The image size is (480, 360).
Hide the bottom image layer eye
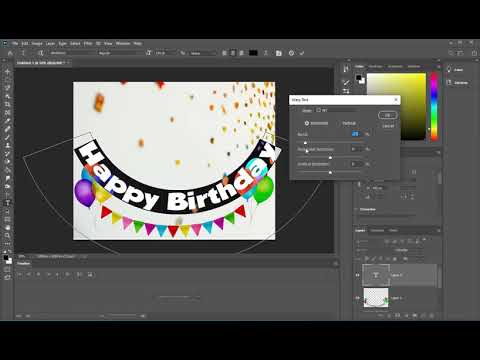coord(358,298)
